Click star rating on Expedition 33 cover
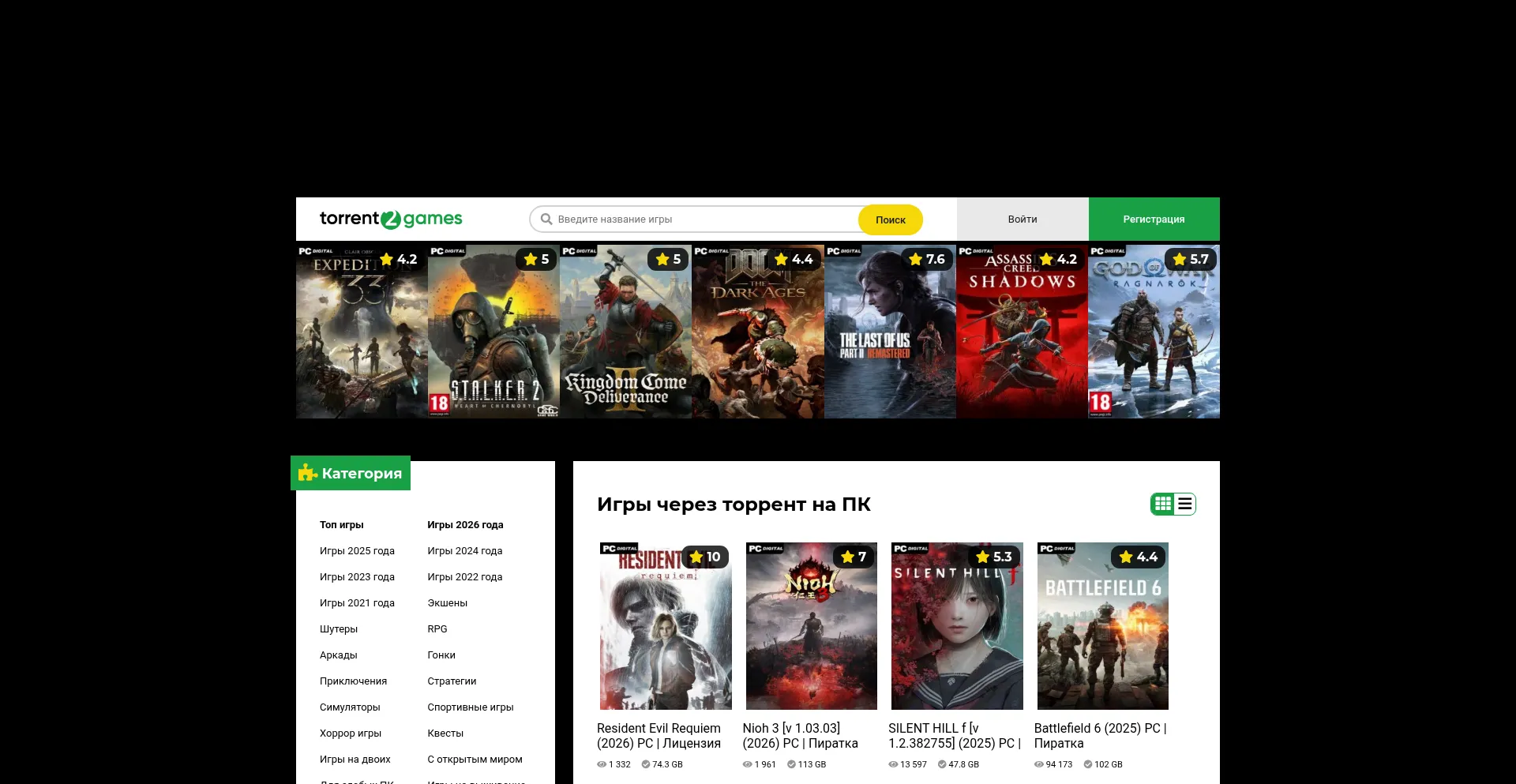 [398, 259]
